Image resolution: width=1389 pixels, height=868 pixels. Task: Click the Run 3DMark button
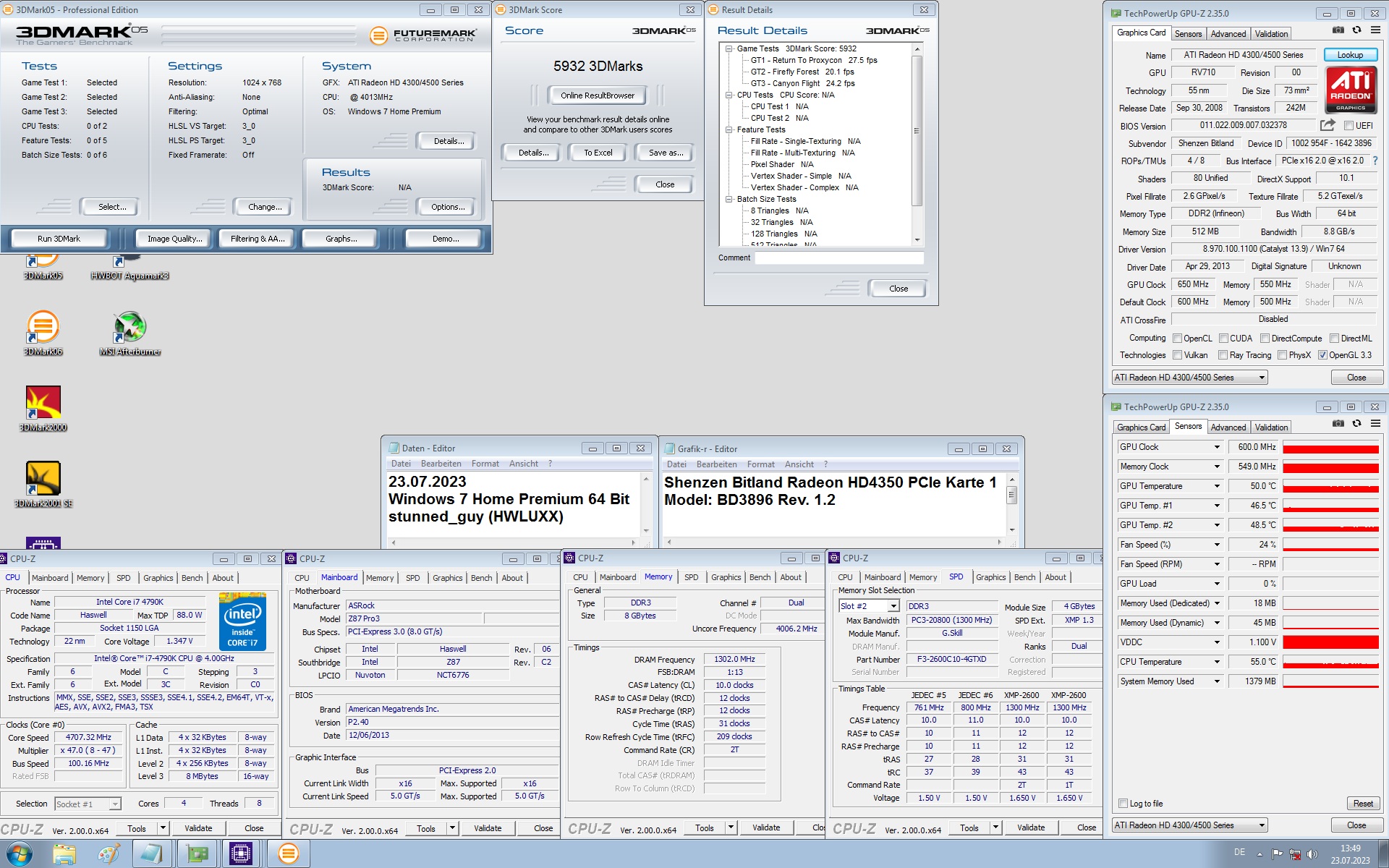click(59, 239)
